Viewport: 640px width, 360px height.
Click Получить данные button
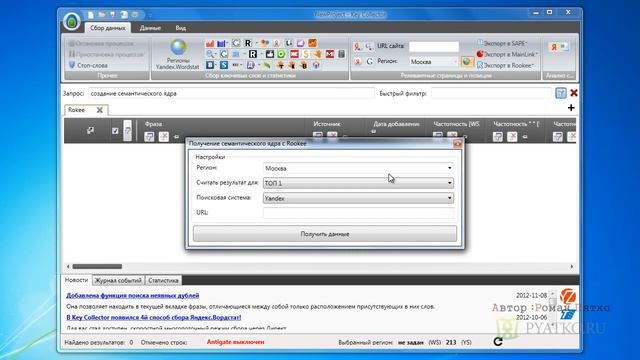325,234
